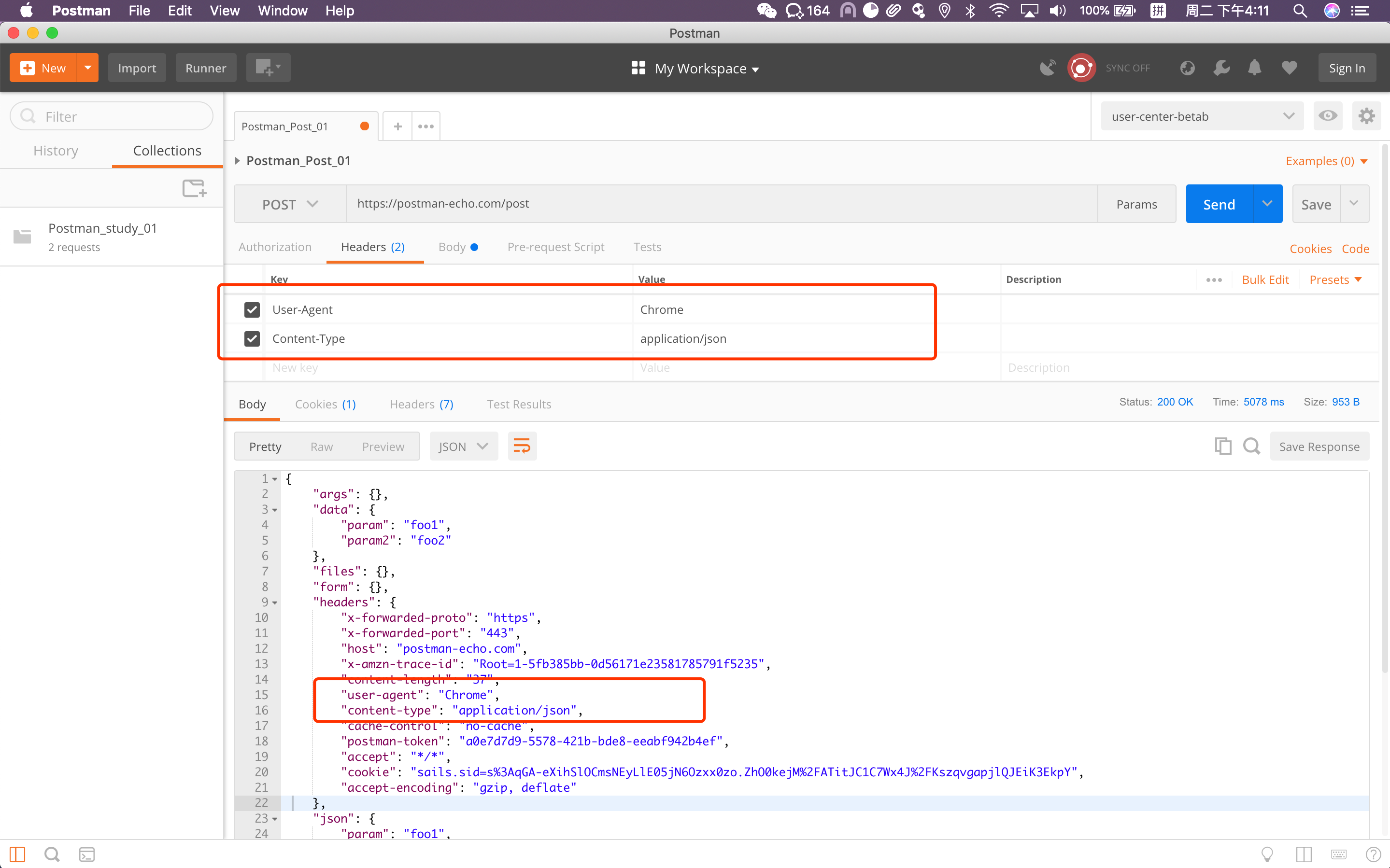Add a new request tab
The width and height of the screenshot is (1390, 868).
[397, 126]
